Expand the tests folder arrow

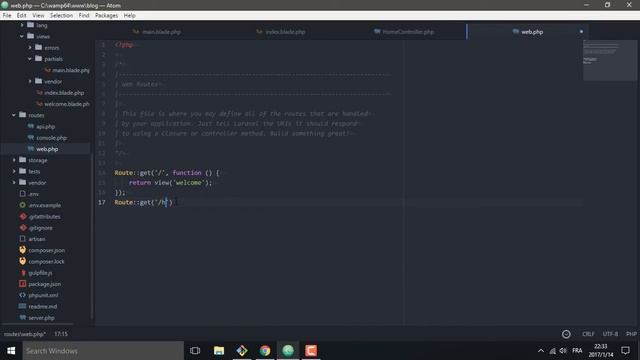(x=14, y=171)
